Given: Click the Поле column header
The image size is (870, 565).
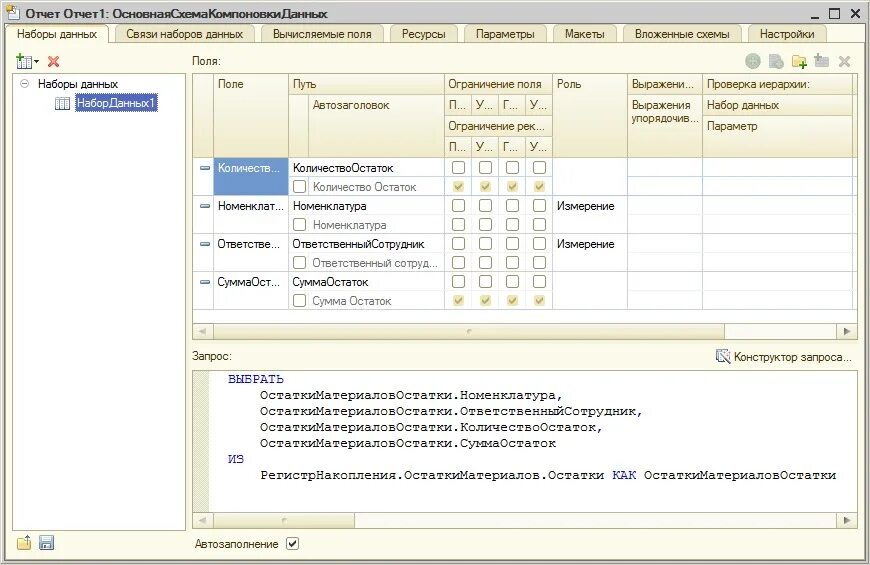Looking at the screenshot, I should tap(251, 115).
